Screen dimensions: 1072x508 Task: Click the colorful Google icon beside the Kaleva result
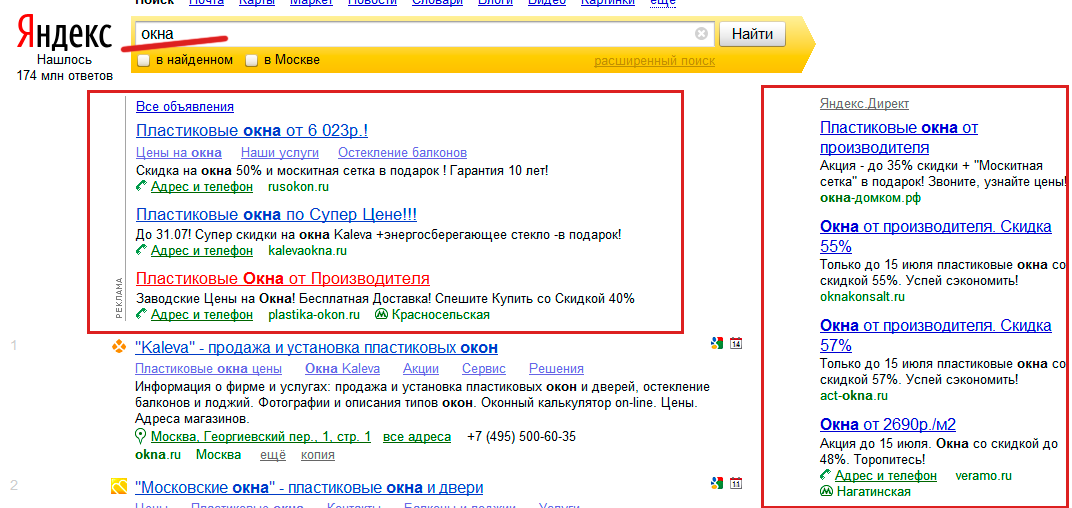coord(716,343)
